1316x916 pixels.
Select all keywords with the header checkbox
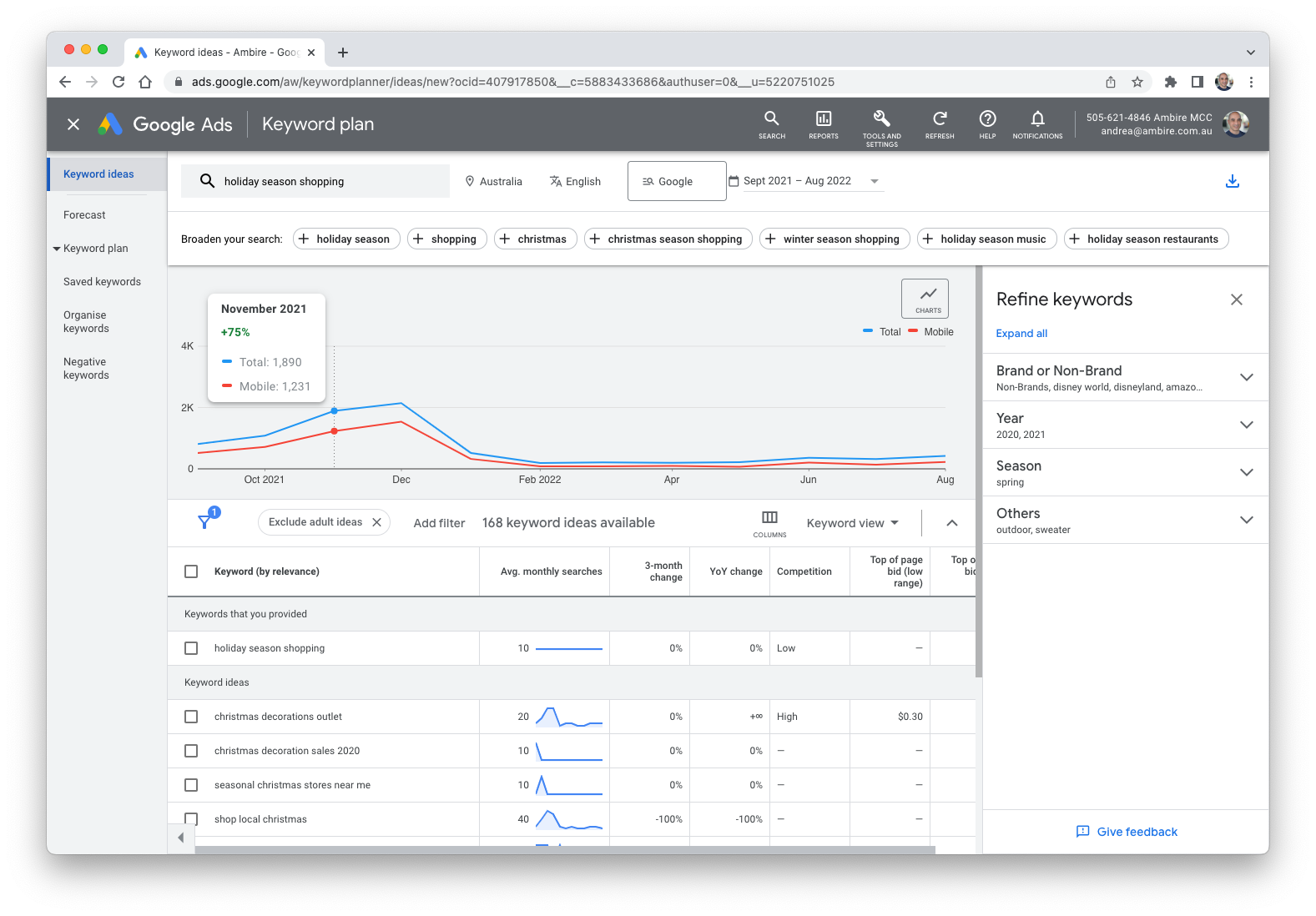[x=191, y=571]
